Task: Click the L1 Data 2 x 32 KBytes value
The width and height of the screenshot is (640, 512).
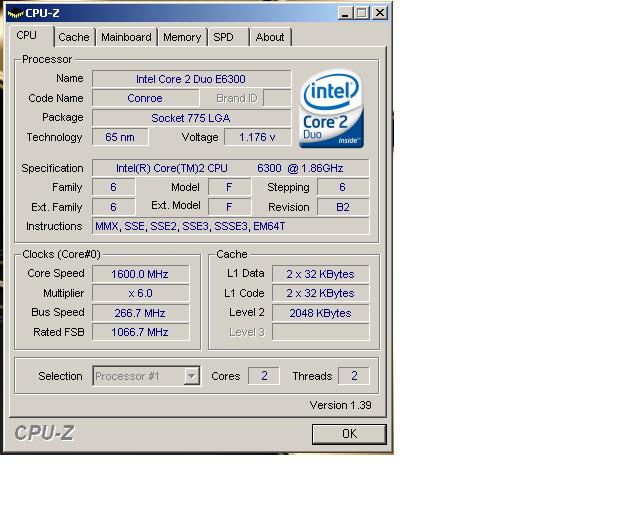Action: [x=320, y=274]
